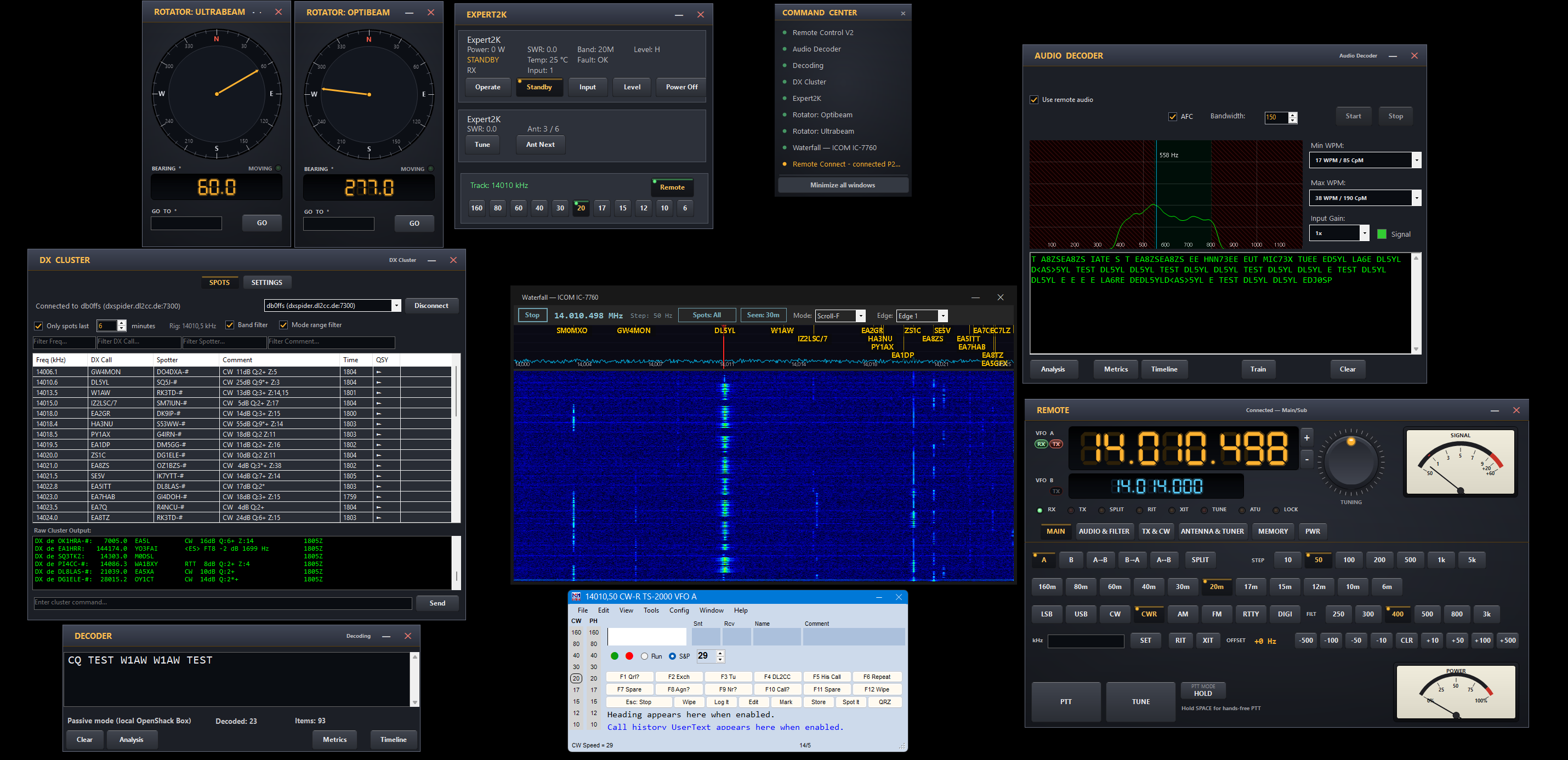The image size is (1568, 760).
Task: Click the POWER meter gauge in Remote
Action: [x=1456, y=692]
